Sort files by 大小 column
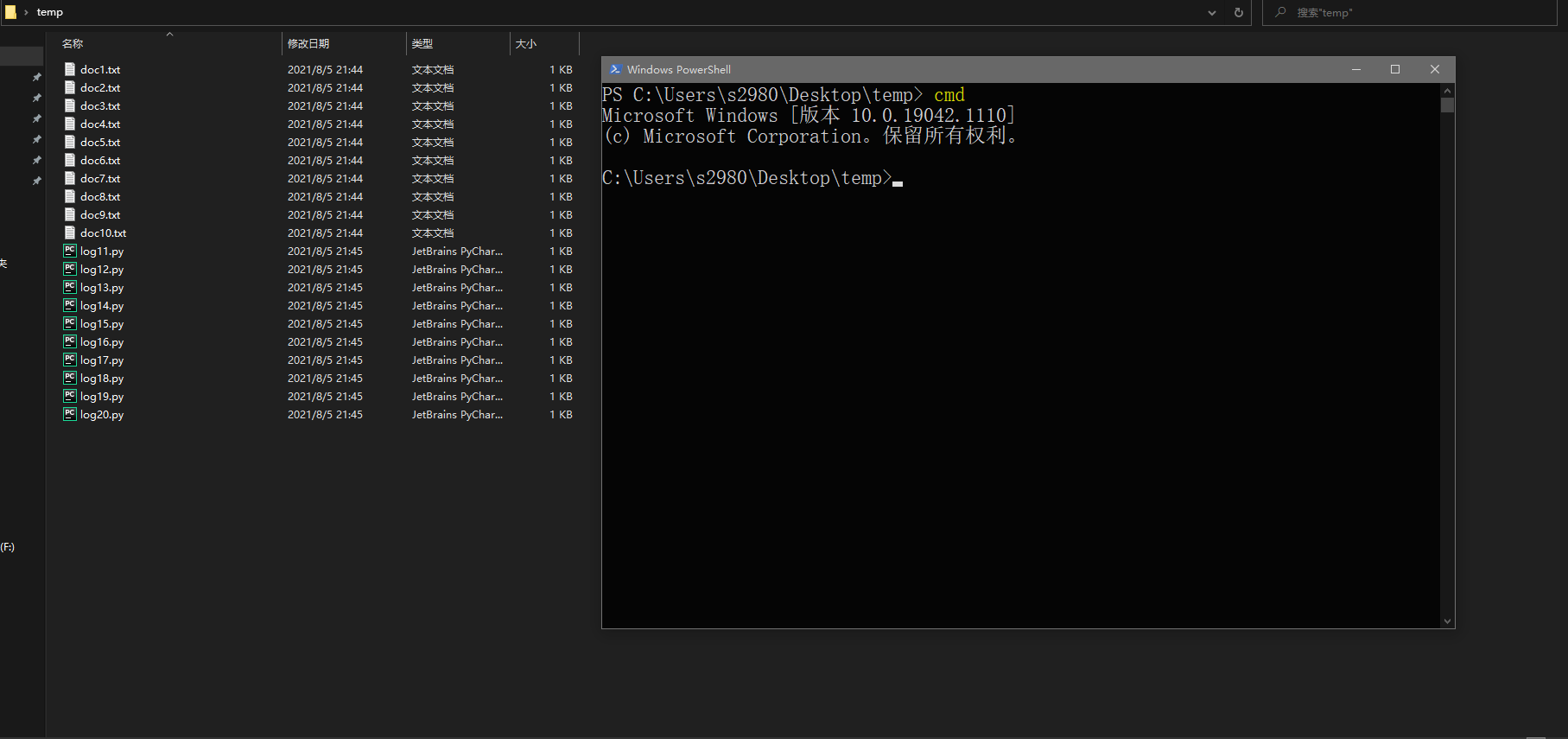Viewport: 1568px width, 739px height. 526,43
